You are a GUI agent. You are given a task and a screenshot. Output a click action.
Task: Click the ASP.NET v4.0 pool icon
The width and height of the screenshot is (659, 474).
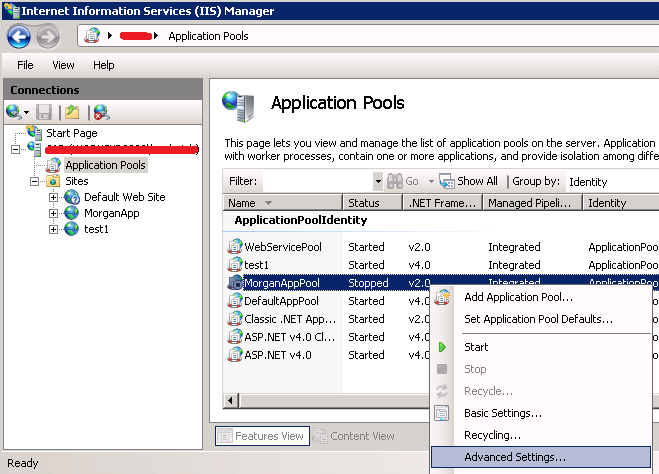235,355
